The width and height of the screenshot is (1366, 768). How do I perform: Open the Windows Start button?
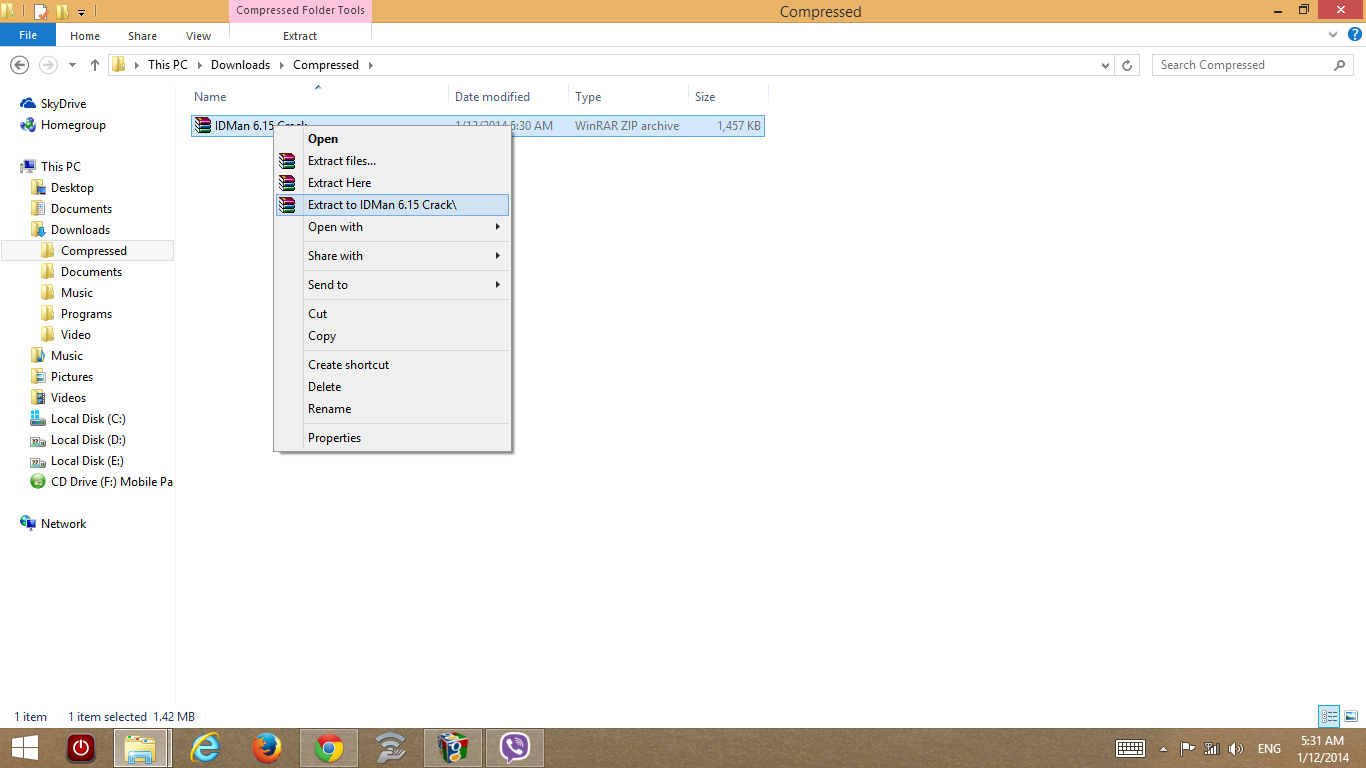point(25,747)
